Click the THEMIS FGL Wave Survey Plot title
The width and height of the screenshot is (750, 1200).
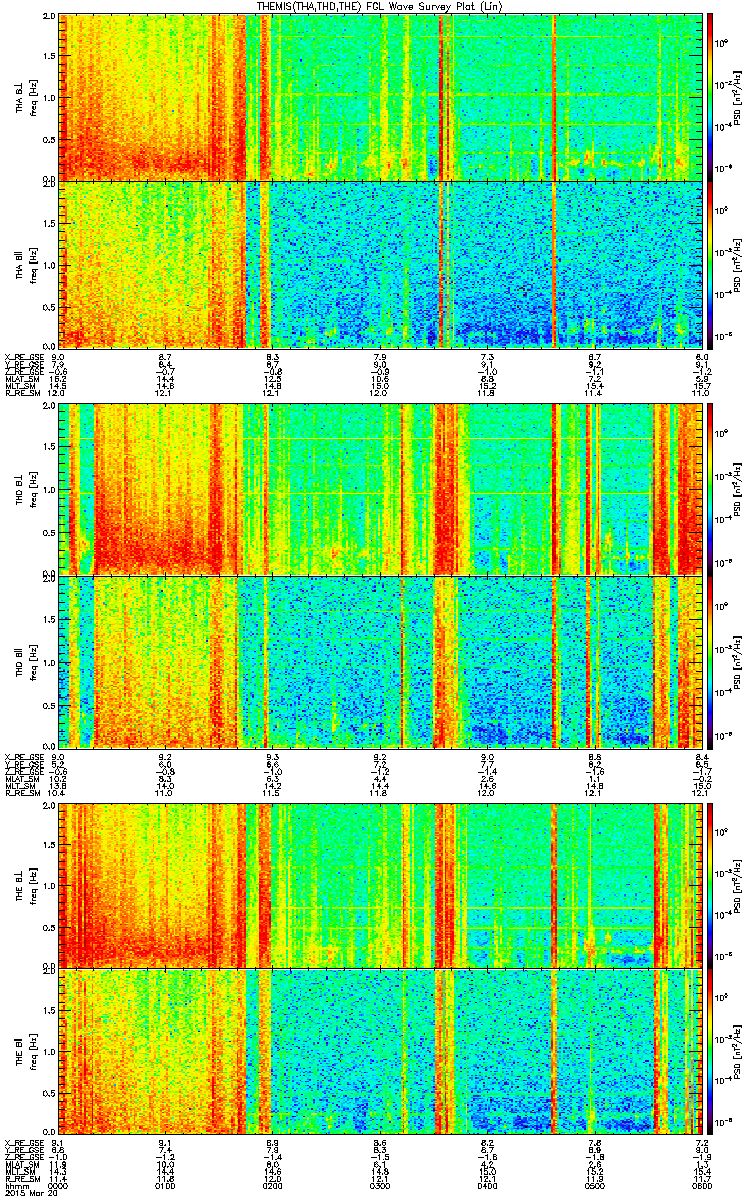(380, 7)
